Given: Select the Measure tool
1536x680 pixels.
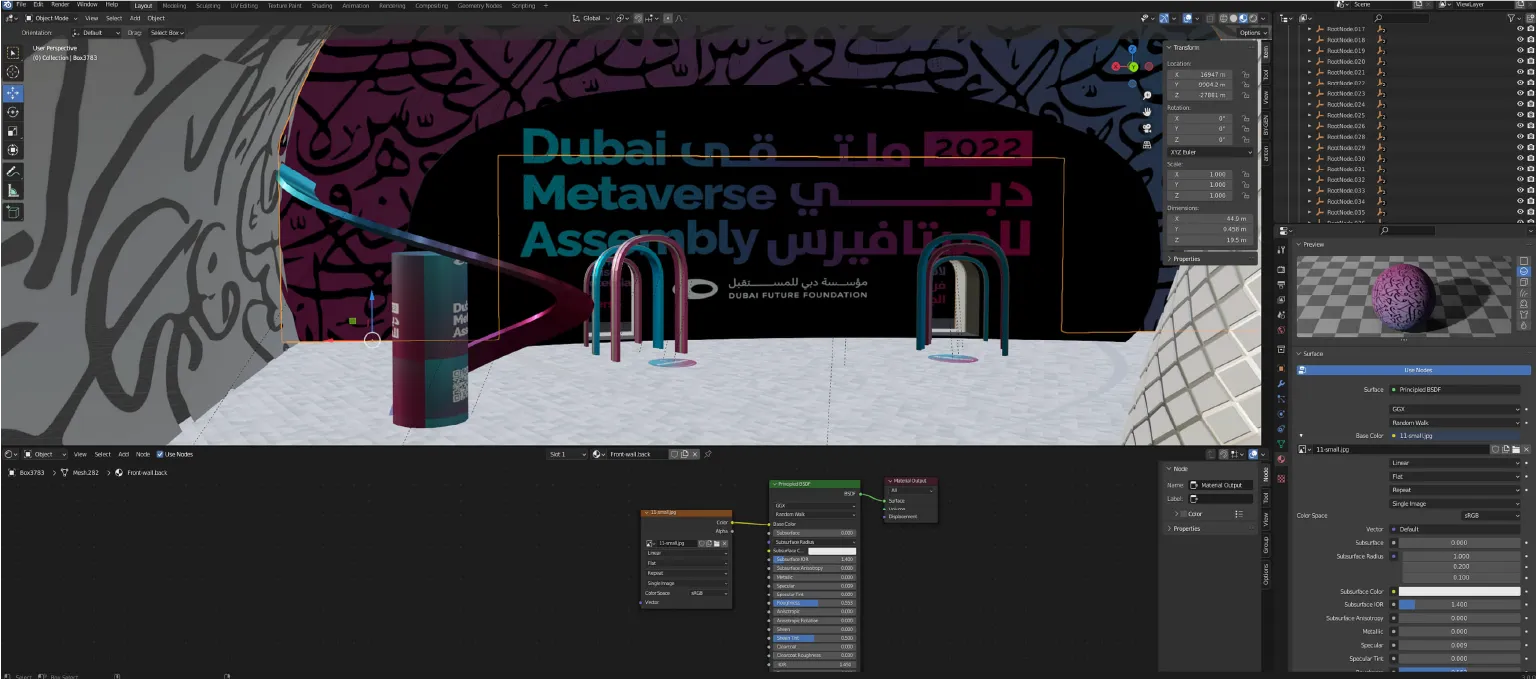Looking at the screenshot, I should (13, 190).
